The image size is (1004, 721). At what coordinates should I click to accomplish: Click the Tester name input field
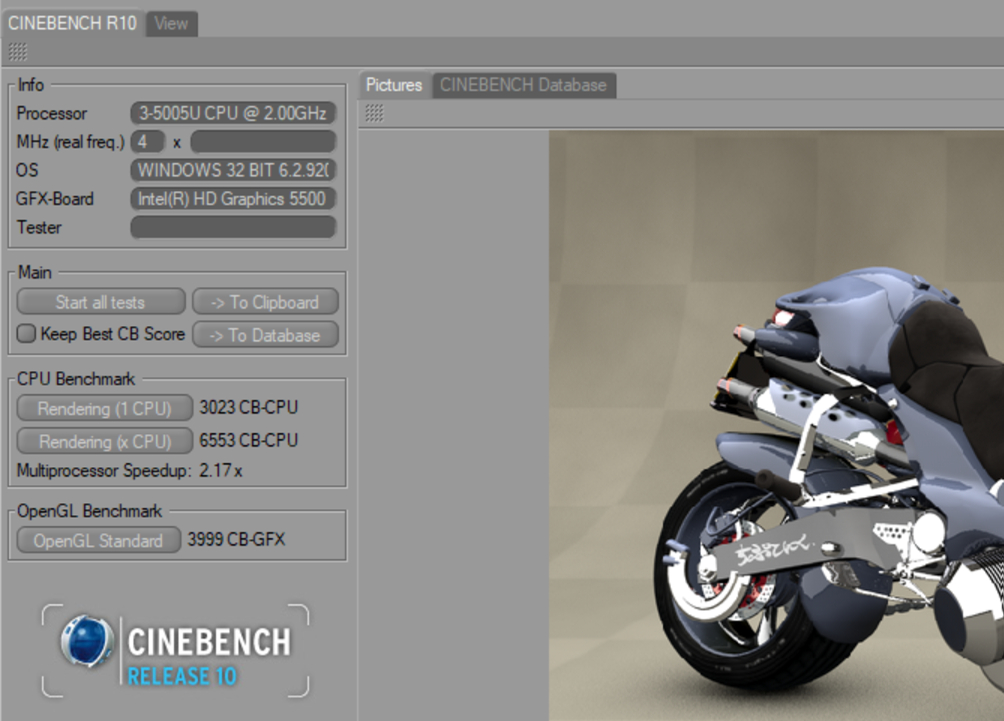tap(233, 227)
